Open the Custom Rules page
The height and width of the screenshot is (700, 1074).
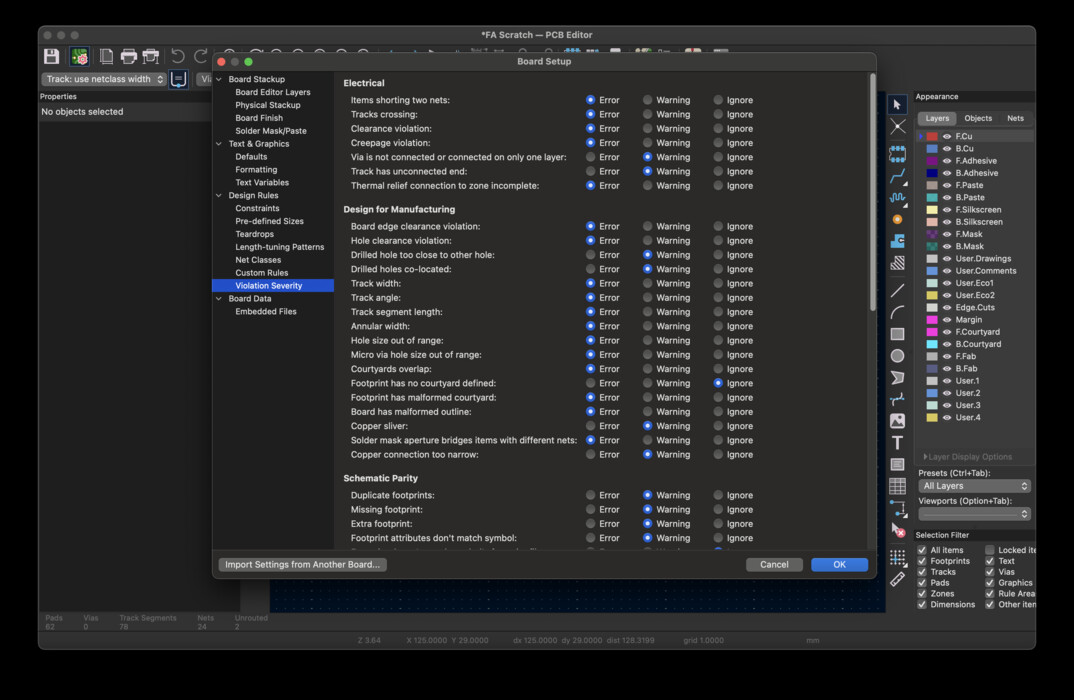(262, 273)
